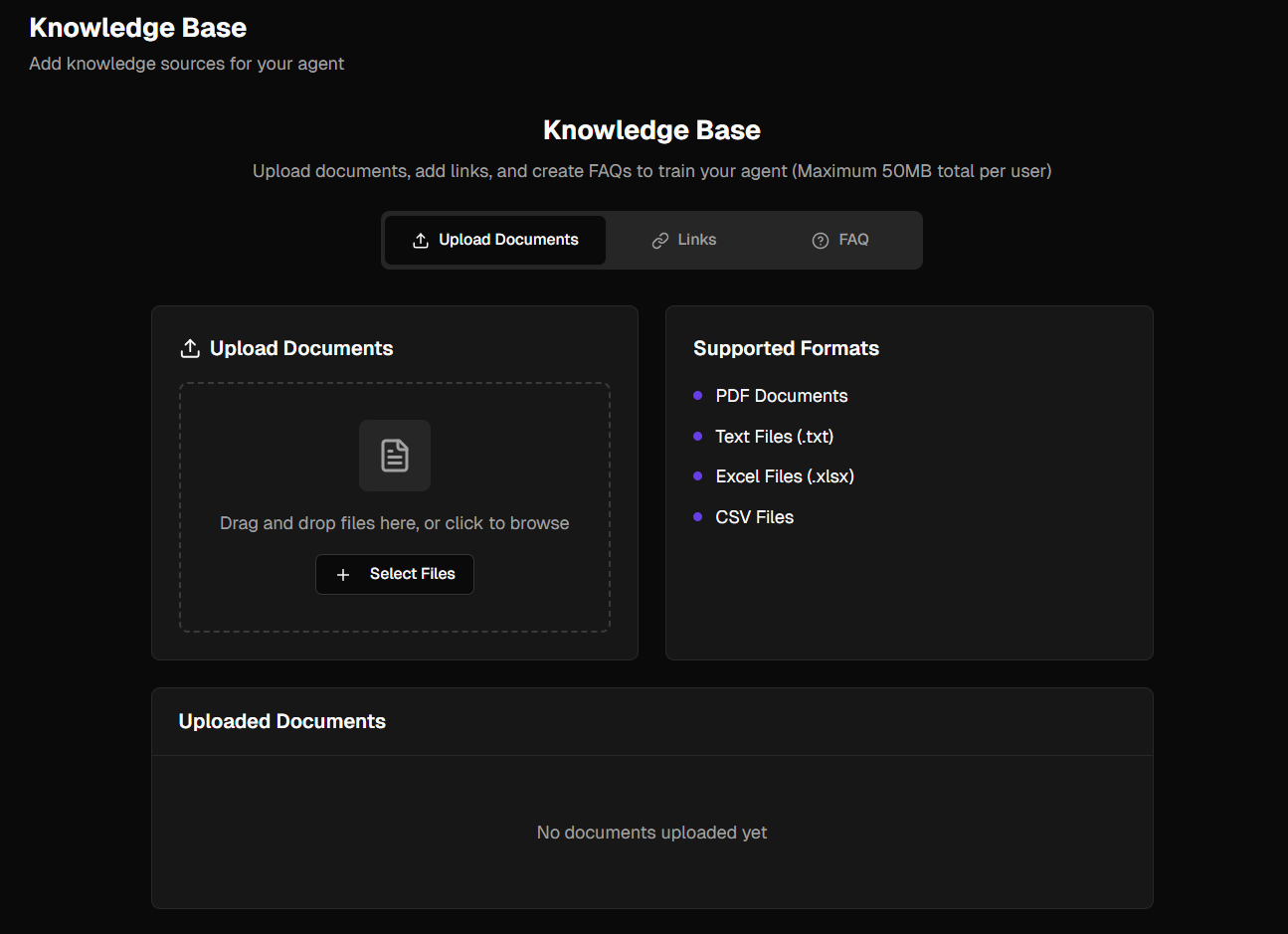Click the question mark icon next to FAQ
This screenshot has height=934, width=1288.
click(x=820, y=240)
